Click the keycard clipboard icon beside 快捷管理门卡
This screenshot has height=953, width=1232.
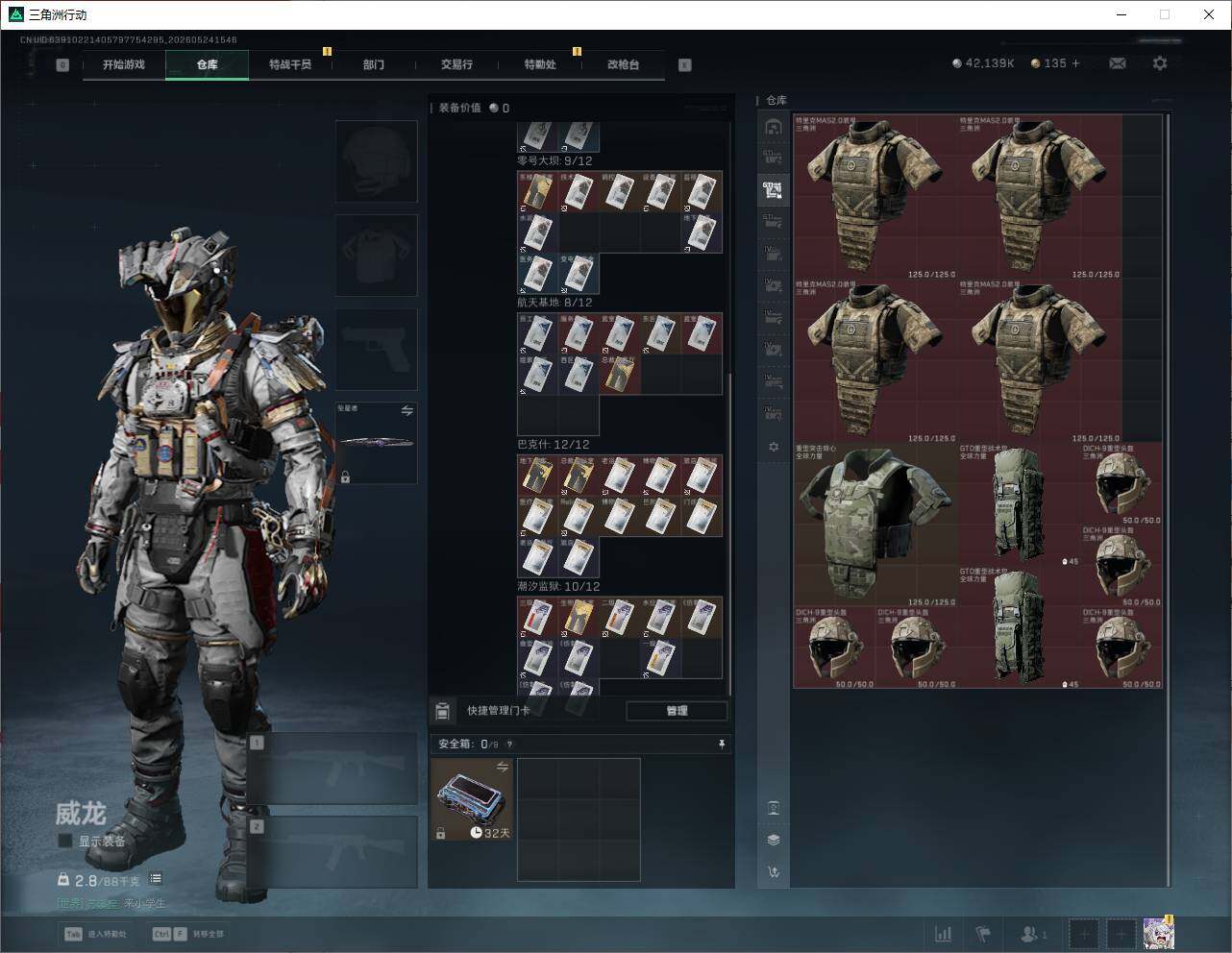(442, 711)
